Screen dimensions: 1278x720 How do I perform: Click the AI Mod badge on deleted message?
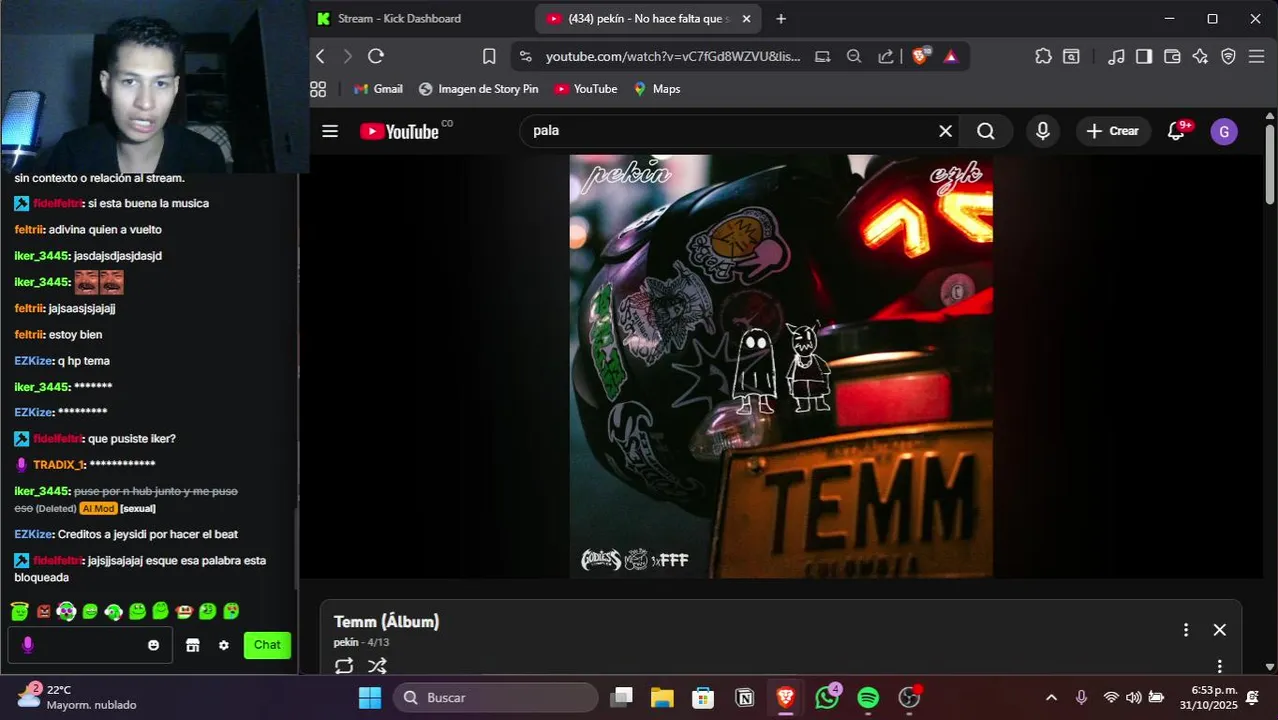[98, 508]
